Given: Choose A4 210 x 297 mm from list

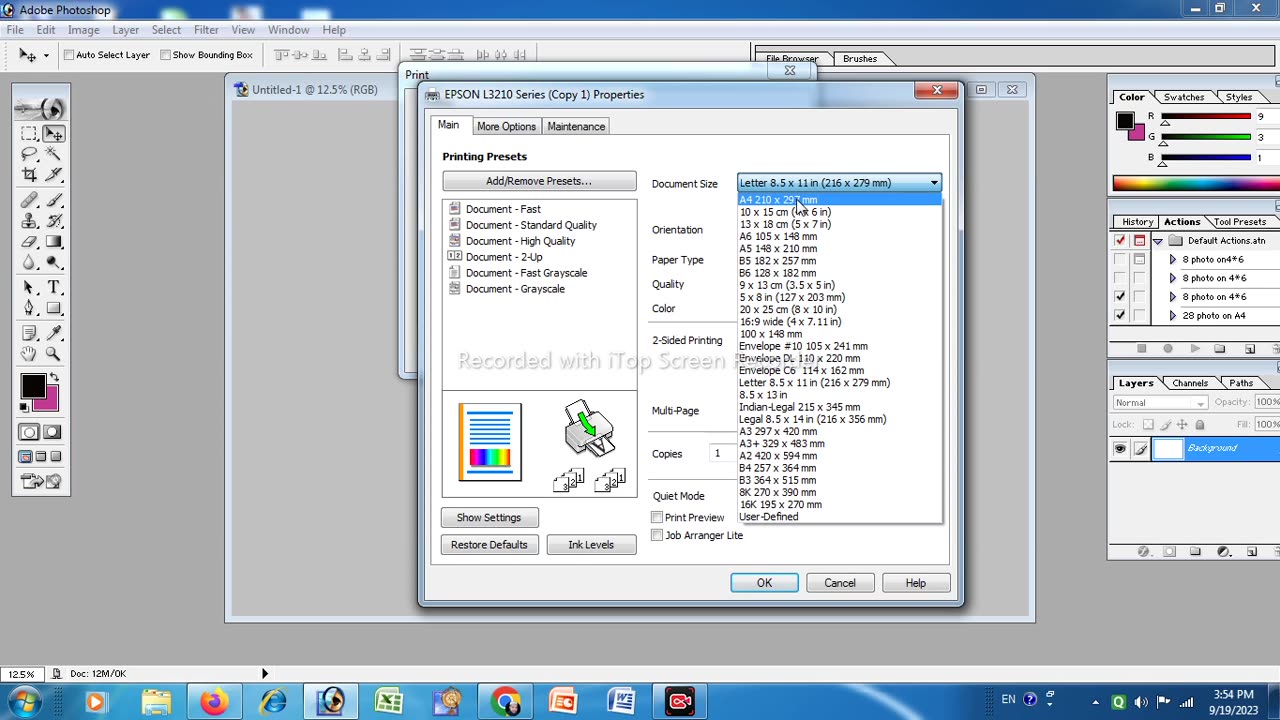Looking at the screenshot, I should click(x=839, y=200).
